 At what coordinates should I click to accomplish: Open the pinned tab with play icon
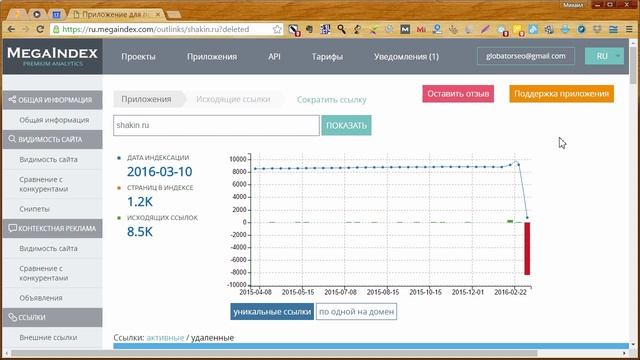click(x=37, y=14)
